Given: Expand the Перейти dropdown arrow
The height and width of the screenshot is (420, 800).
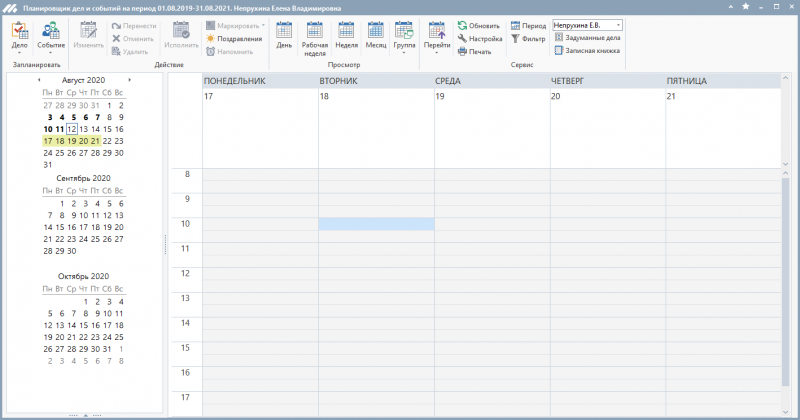Looking at the screenshot, I should (x=437, y=53).
